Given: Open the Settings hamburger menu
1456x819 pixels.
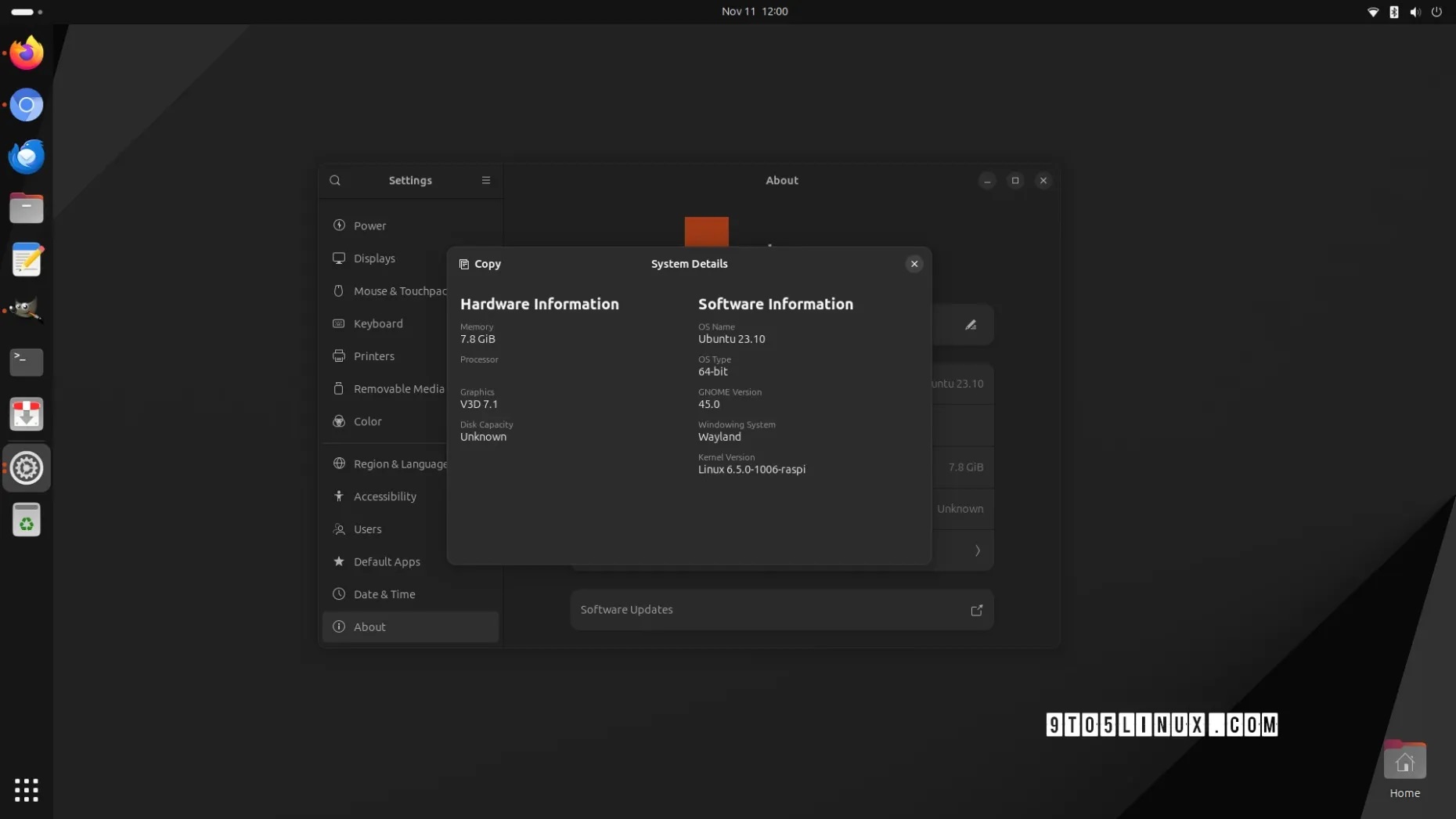Looking at the screenshot, I should point(486,180).
